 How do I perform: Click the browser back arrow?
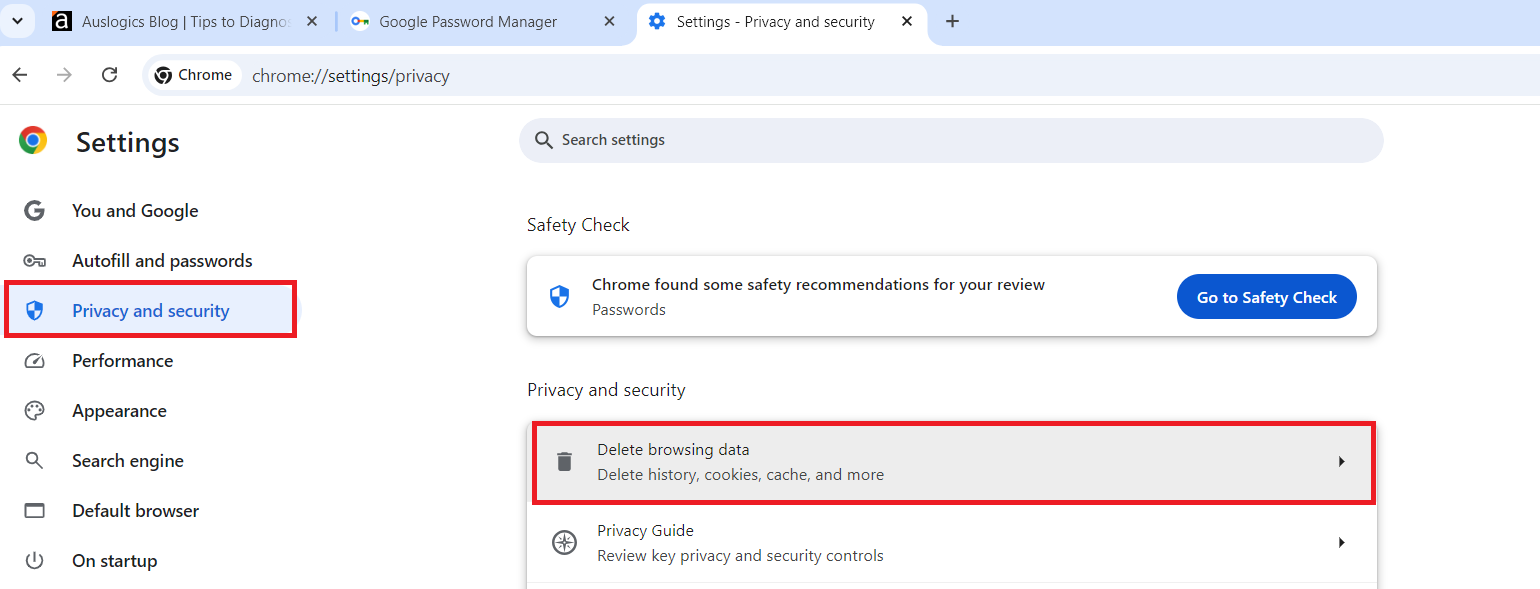click(20, 75)
